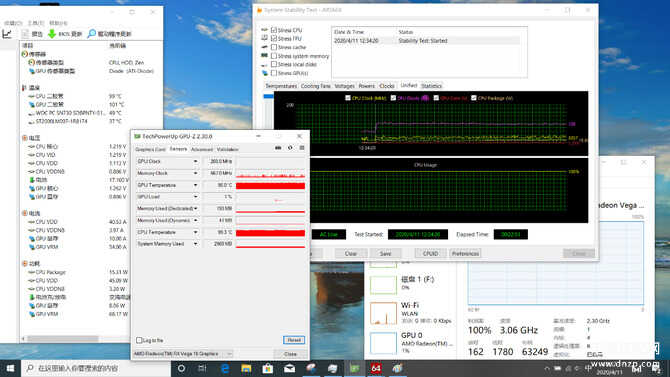Enable Stress system memory checkbox

(274, 56)
